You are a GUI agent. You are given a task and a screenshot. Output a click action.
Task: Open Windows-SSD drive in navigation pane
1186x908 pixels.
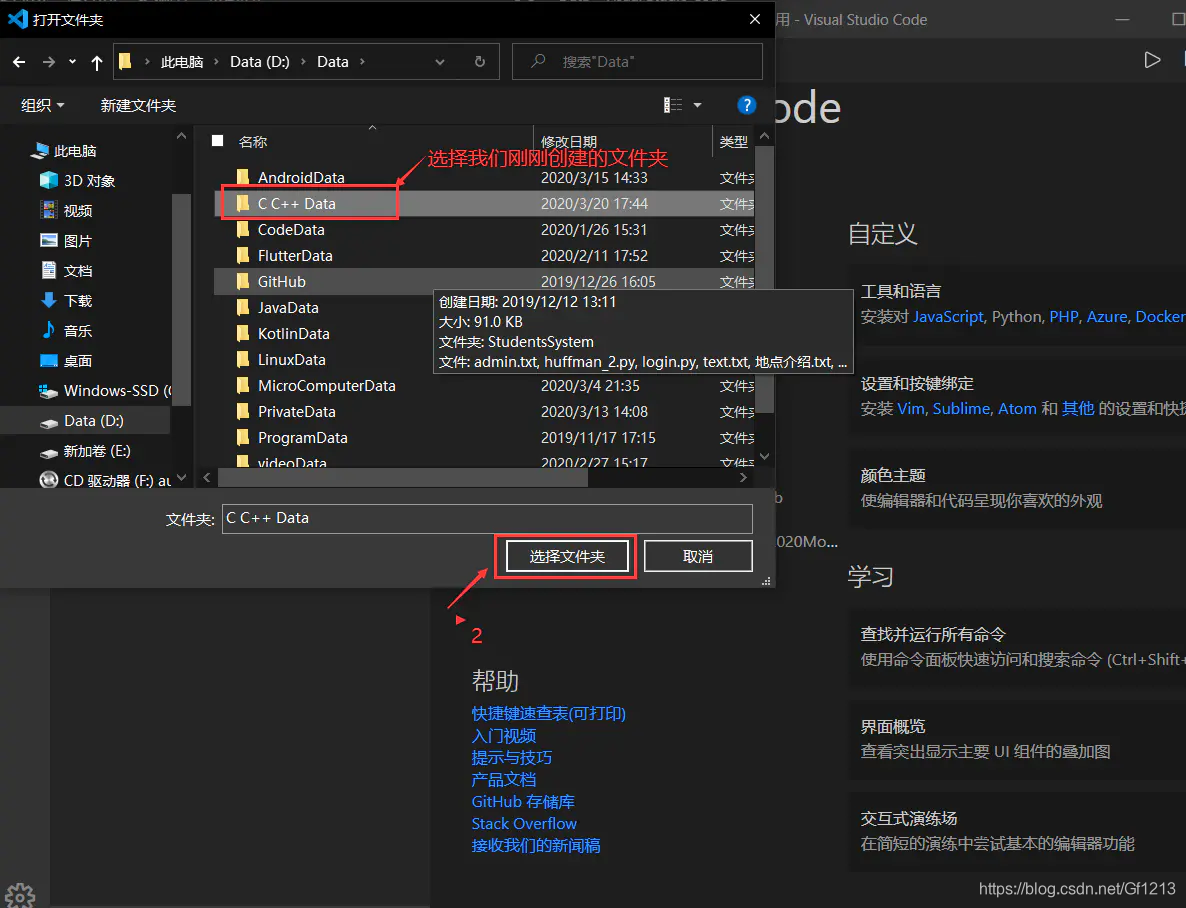[x=104, y=390]
